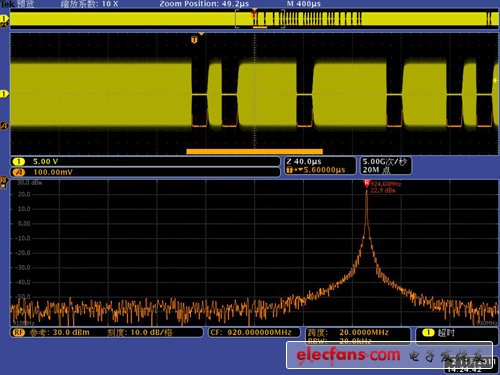The width and height of the screenshot is (500, 375).
Task: Select channel 1 ground marker left of waveform
Action: 4,94
